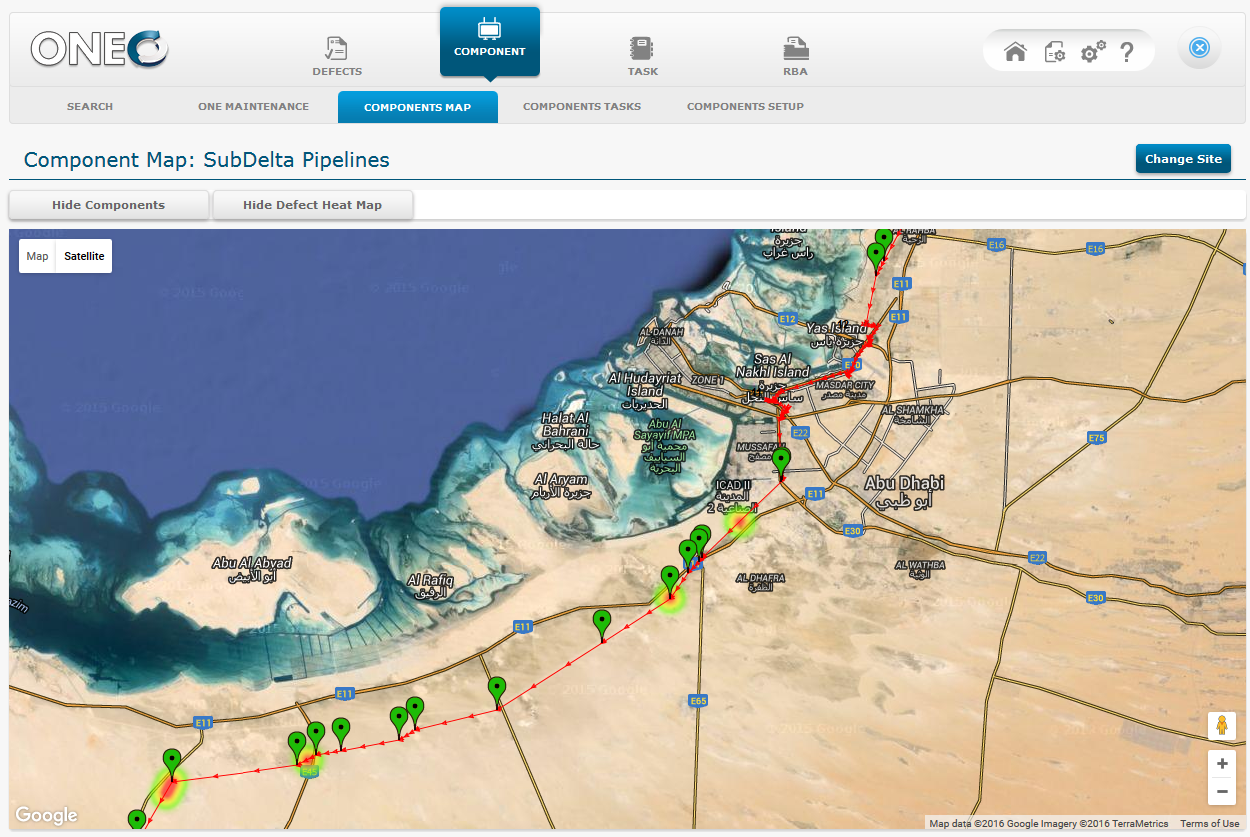Open the Task module icon
Image resolution: width=1250 pixels, height=837 pixels.
pos(642,48)
